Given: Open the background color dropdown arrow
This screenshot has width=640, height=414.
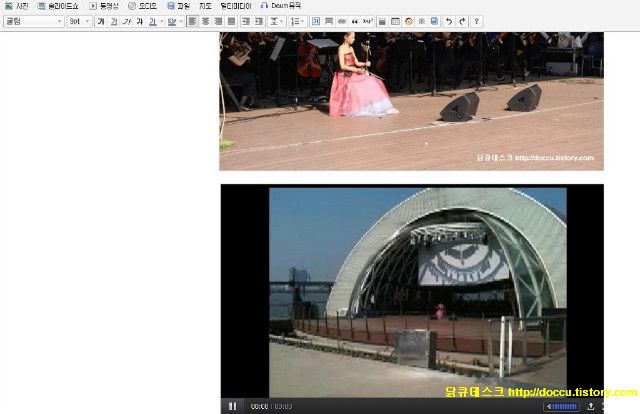Looking at the screenshot, I should coord(181,21).
